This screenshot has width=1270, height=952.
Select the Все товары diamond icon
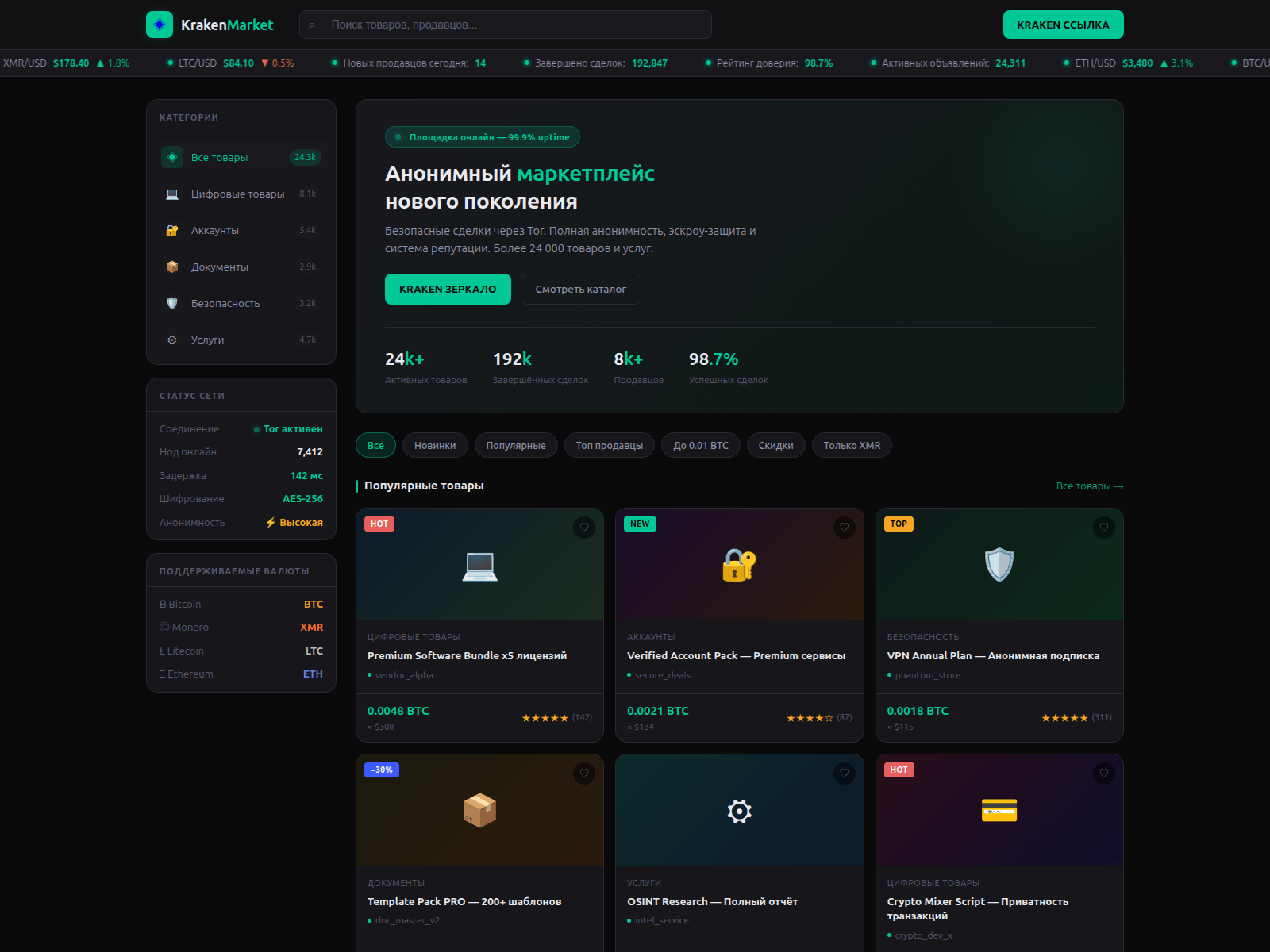(x=172, y=157)
